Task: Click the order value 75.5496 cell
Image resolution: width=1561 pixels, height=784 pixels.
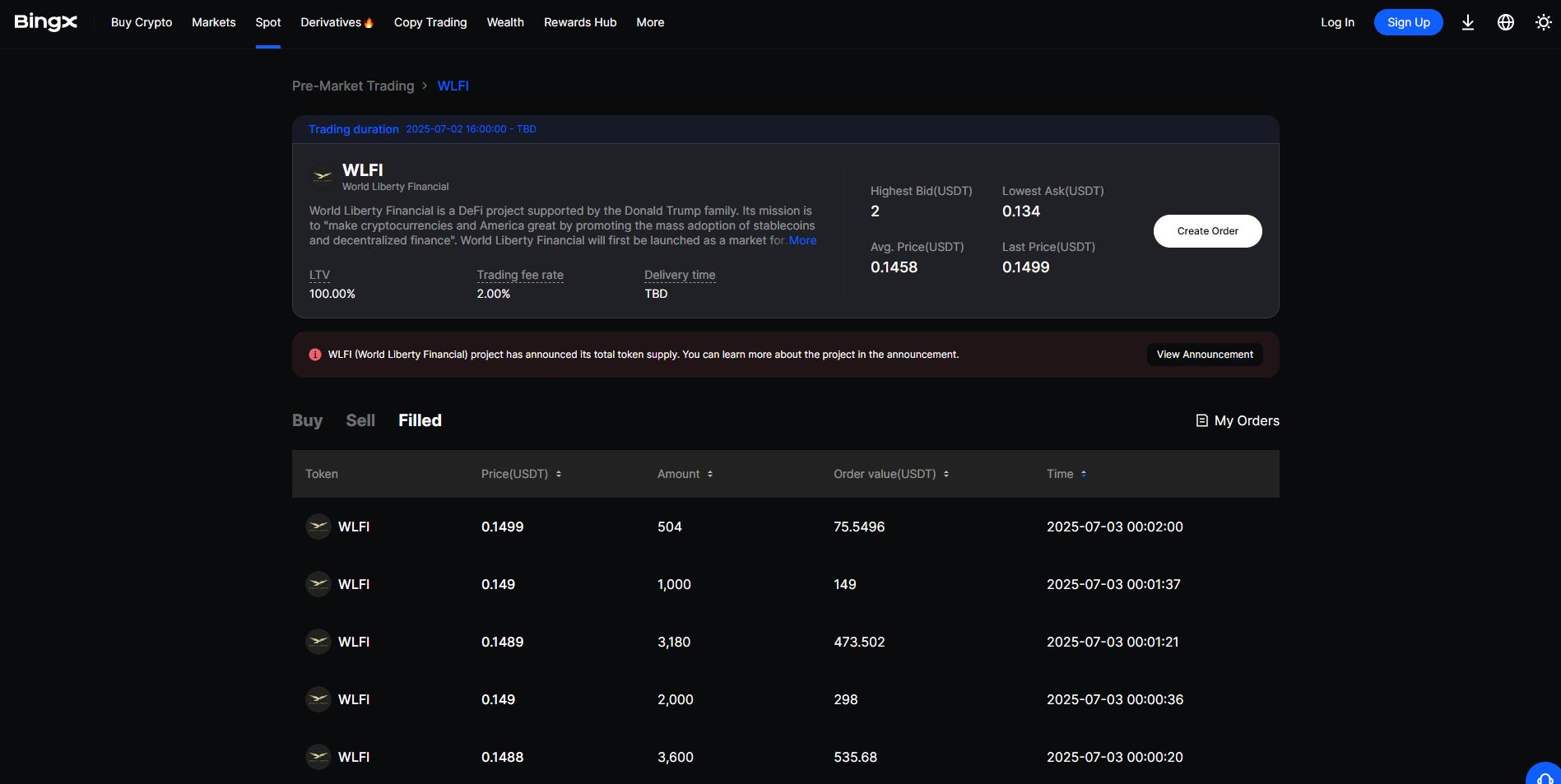Action: coord(859,527)
